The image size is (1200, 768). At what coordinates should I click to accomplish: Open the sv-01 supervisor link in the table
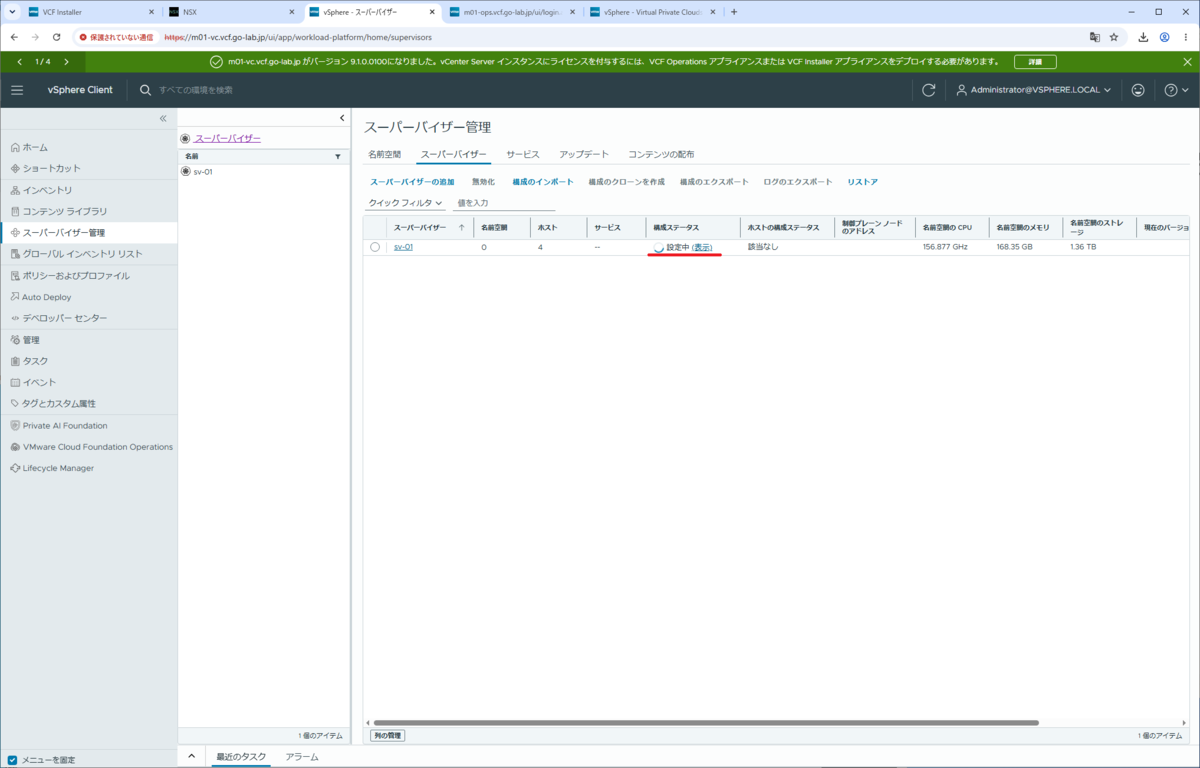point(403,247)
